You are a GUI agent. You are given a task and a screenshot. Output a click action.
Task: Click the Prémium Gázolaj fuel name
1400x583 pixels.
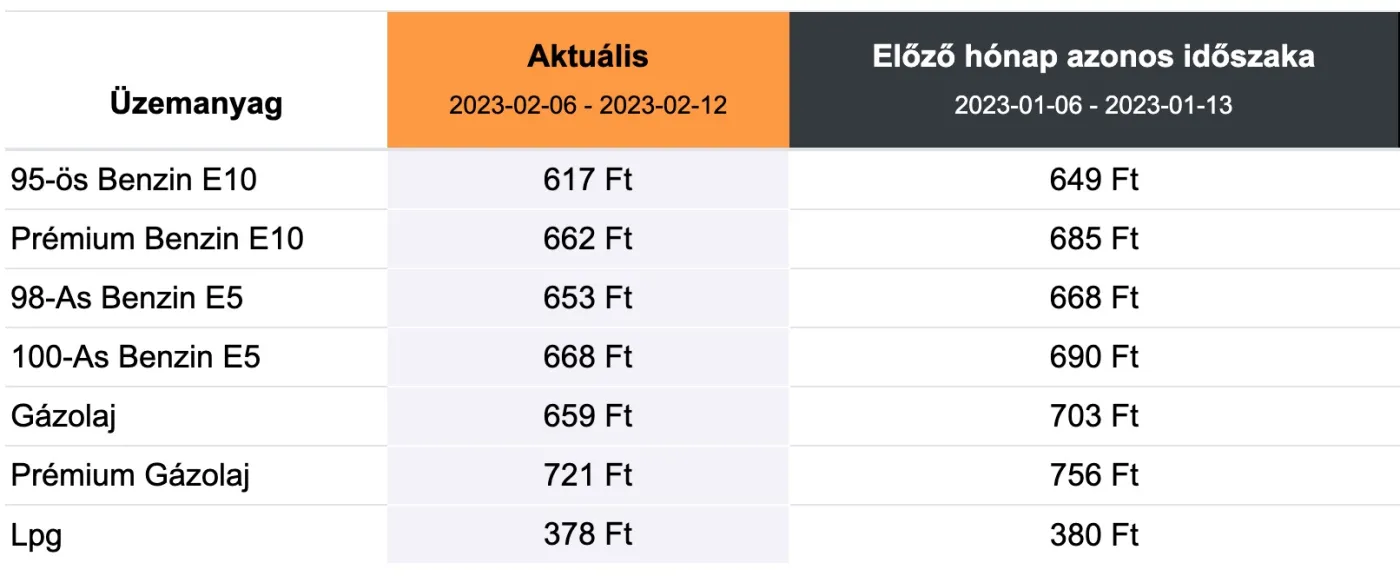click(130, 475)
